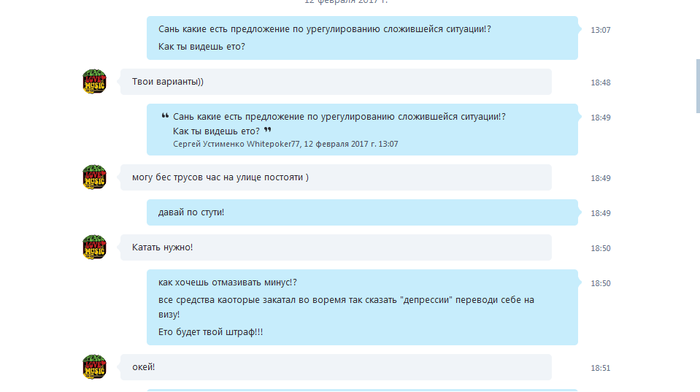Select message "могу бес трусов час на улице постояти )"

[336, 177]
